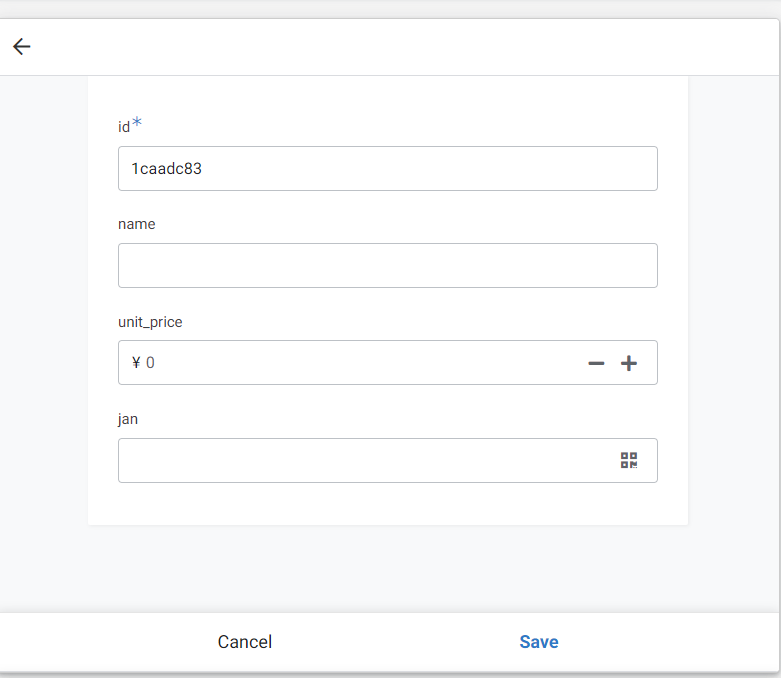Save the new record

point(539,642)
